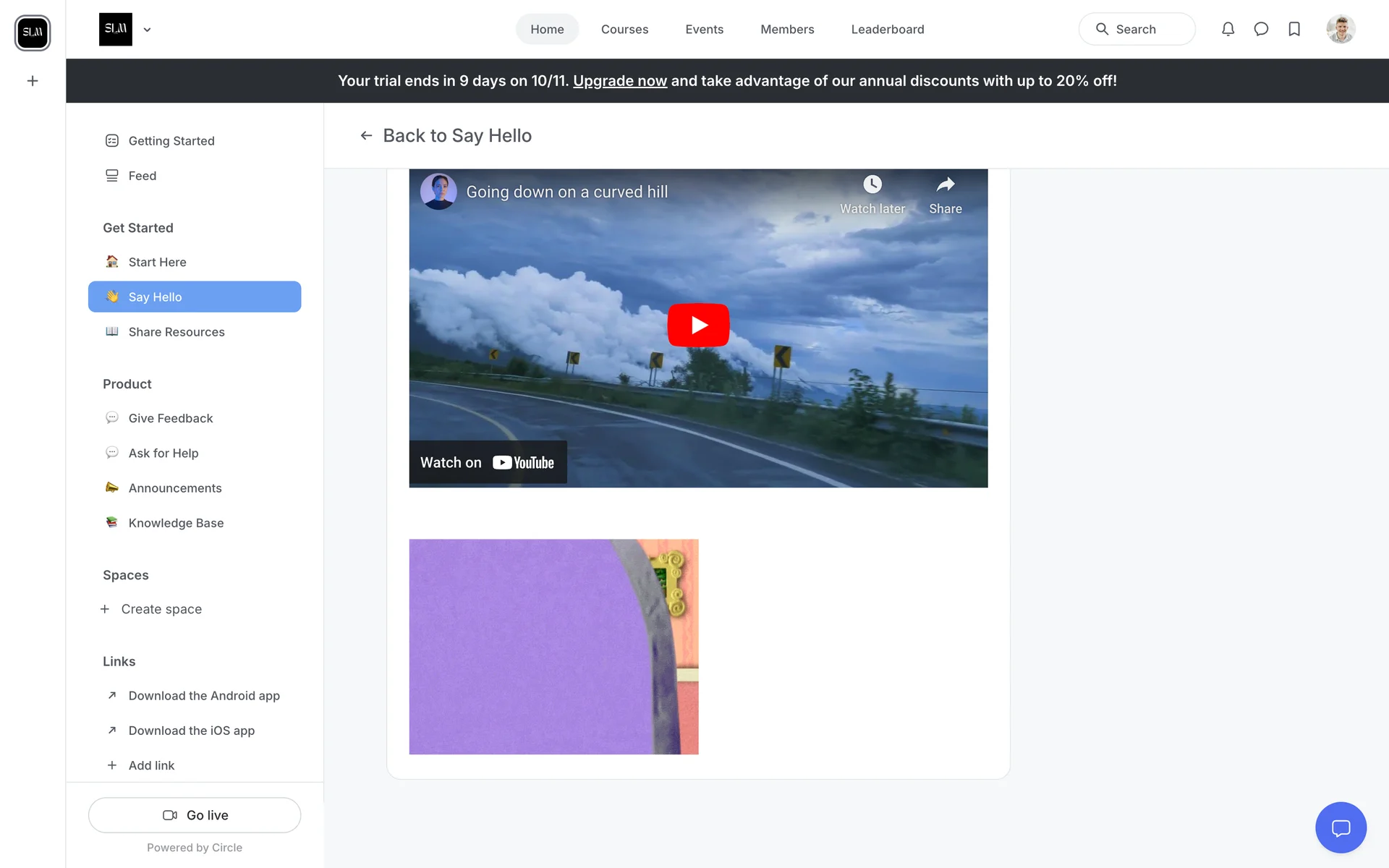Click the Upgrade now link
The image size is (1389, 868).
619,81
